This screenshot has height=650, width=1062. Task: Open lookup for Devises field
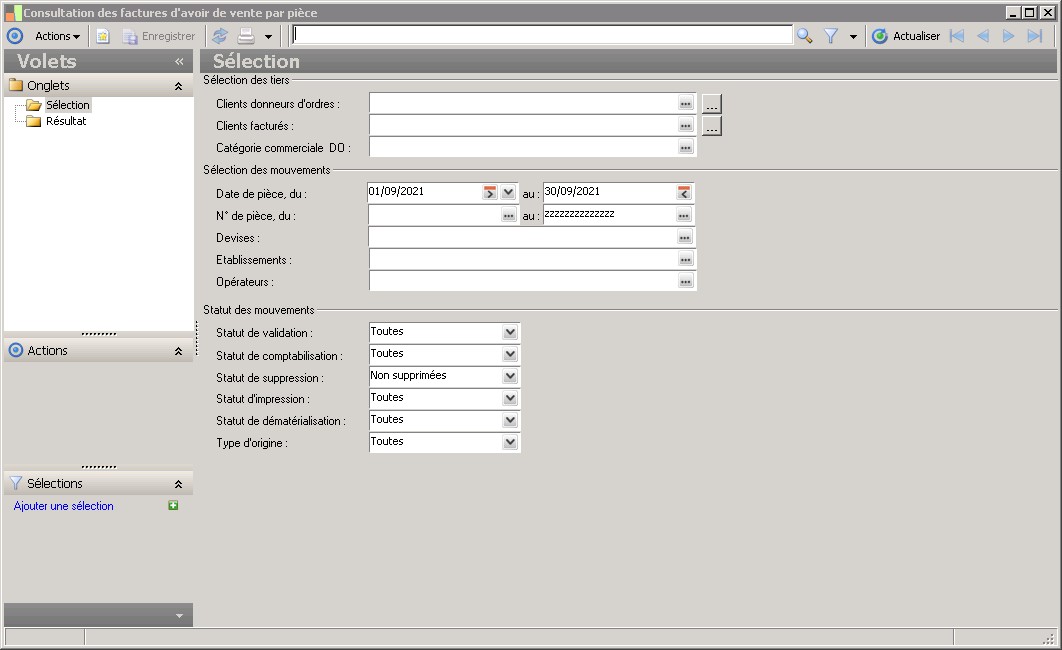coord(685,238)
